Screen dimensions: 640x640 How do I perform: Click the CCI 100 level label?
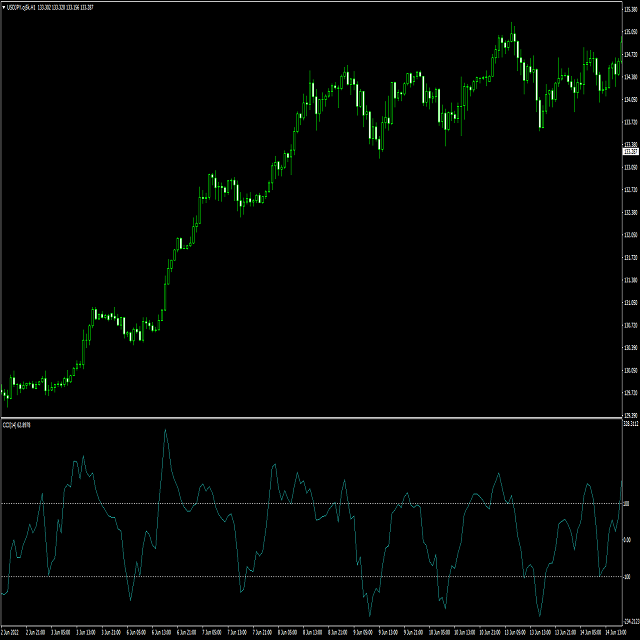point(627,504)
